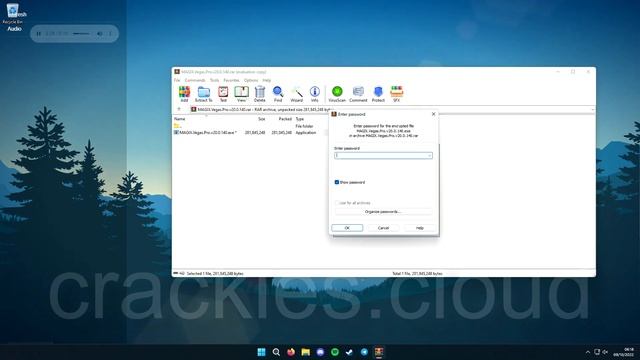Click the Find magnifier toolbar icon
Screen dimensions: 640x360
click(278, 94)
